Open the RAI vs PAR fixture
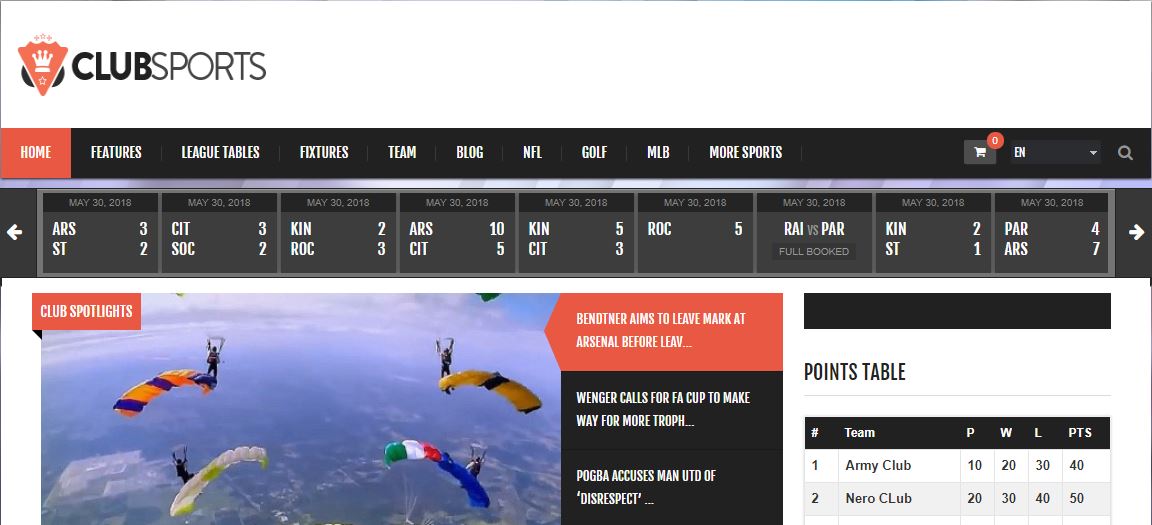The image size is (1152, 525). click(x=814, y=229)
